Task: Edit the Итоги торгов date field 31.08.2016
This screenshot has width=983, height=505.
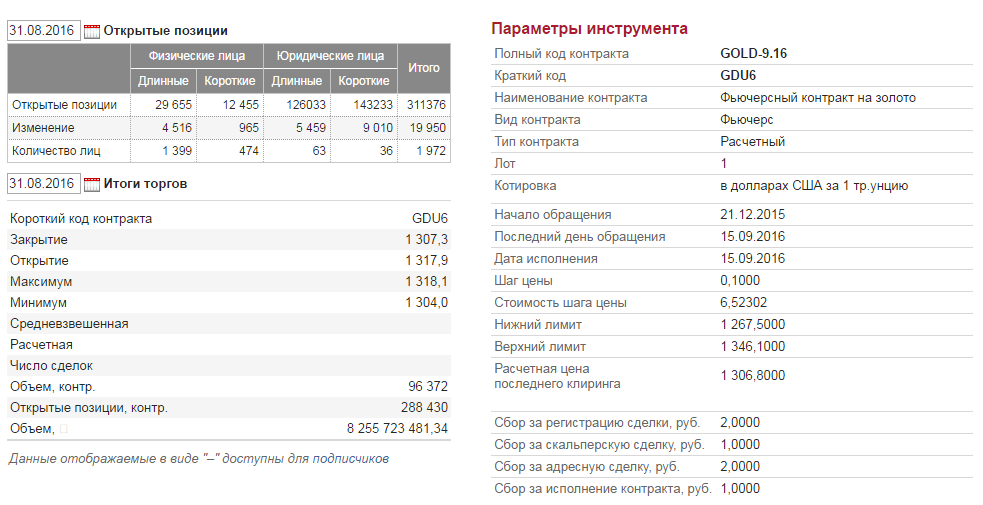Action: 44,184
